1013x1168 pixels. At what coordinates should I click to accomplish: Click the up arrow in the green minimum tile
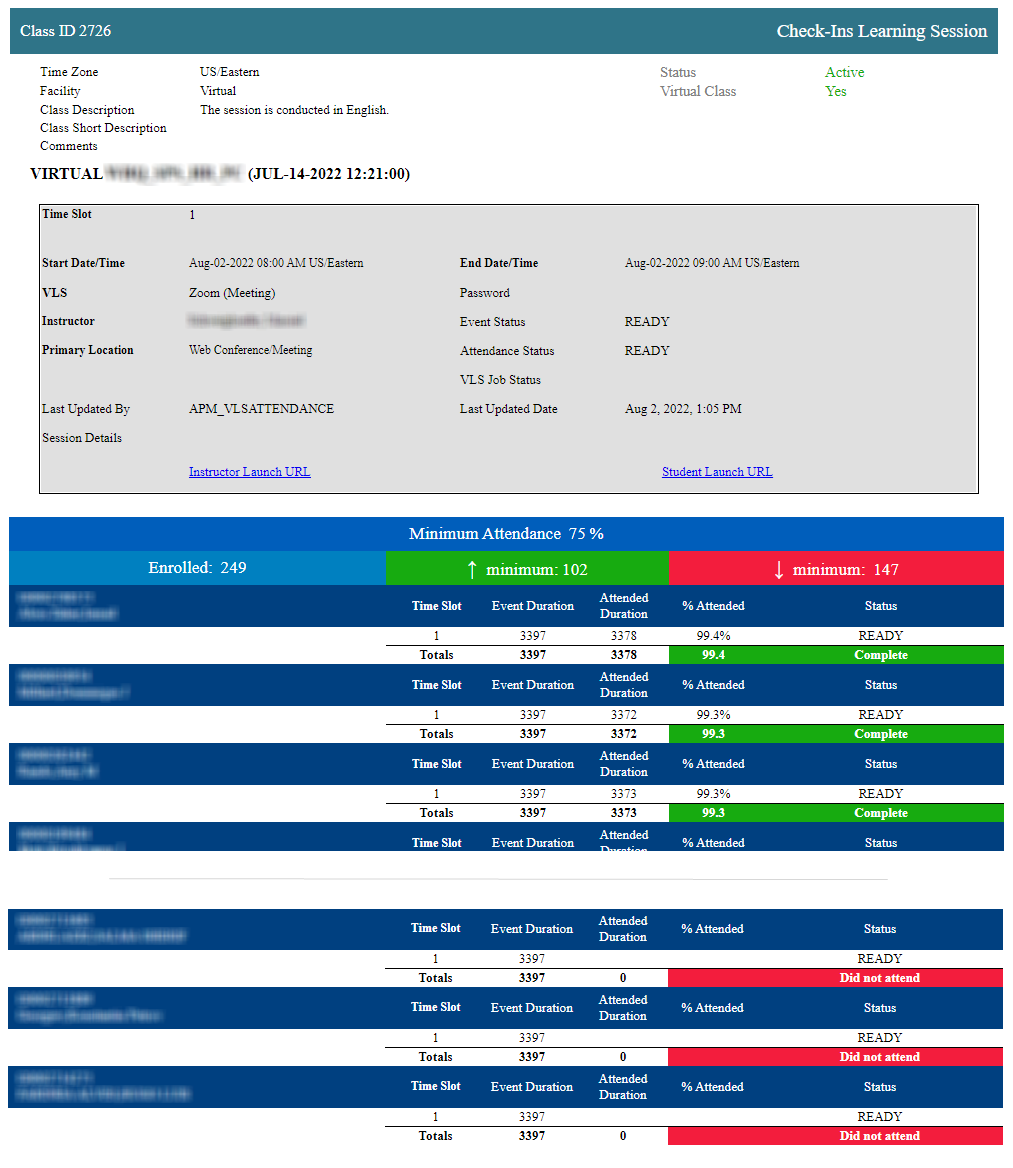coord(472,570)
